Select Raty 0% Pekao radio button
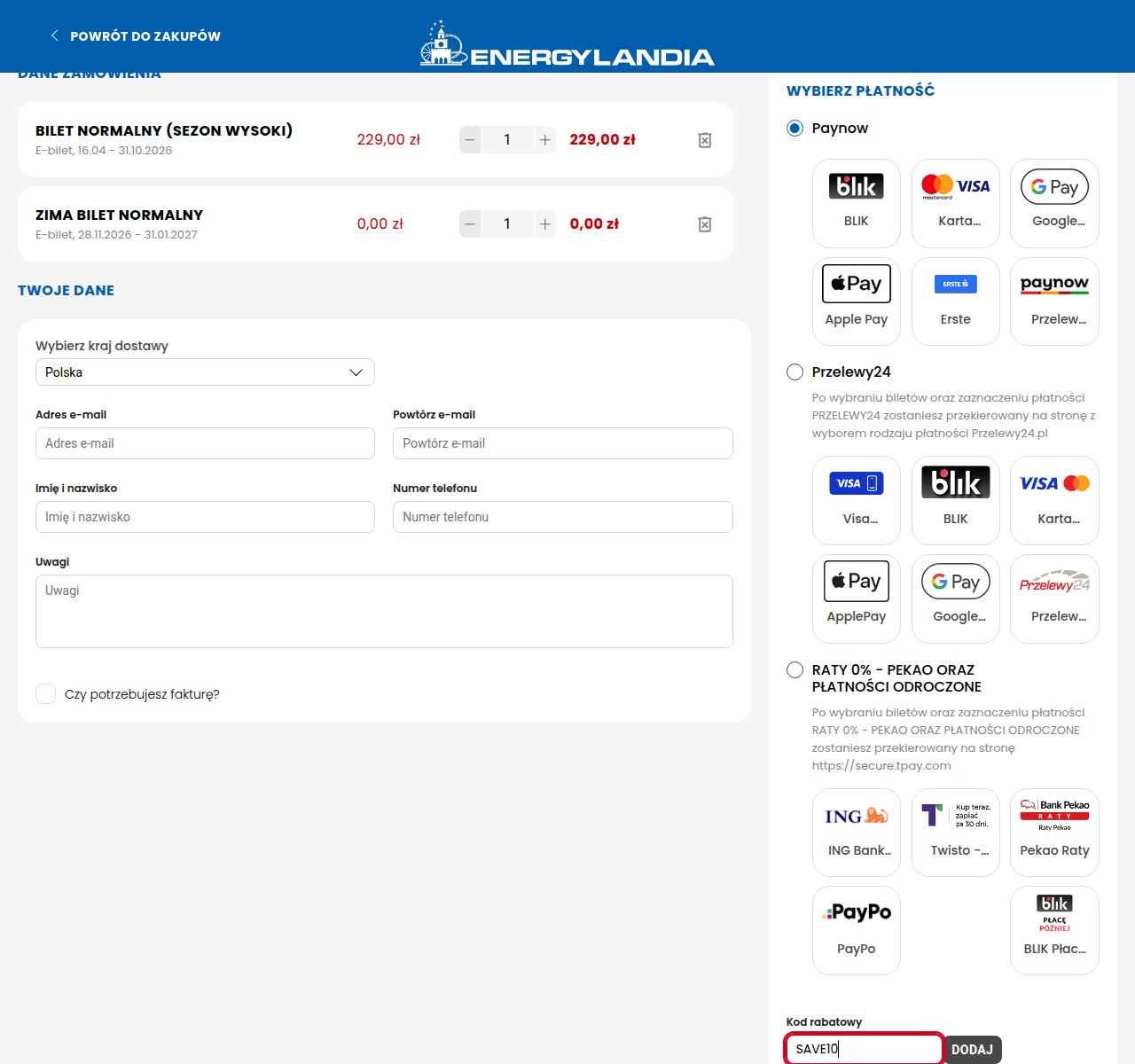Viewport: 1135px width, 1064px height. pos(794,670)
